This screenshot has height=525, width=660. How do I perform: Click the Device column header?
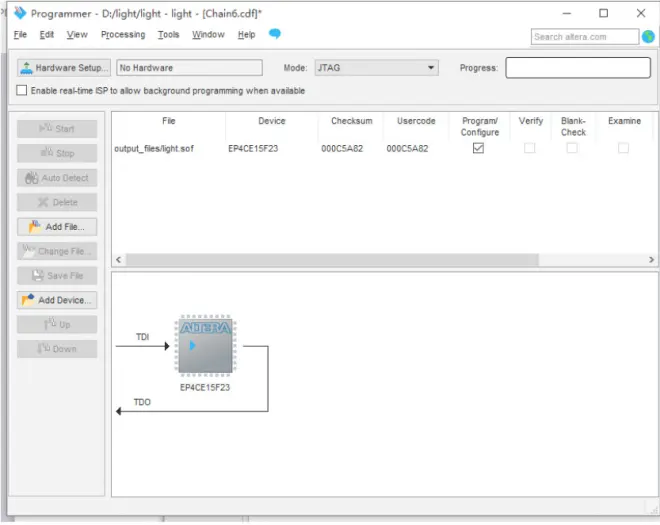(x=272, y=121)
